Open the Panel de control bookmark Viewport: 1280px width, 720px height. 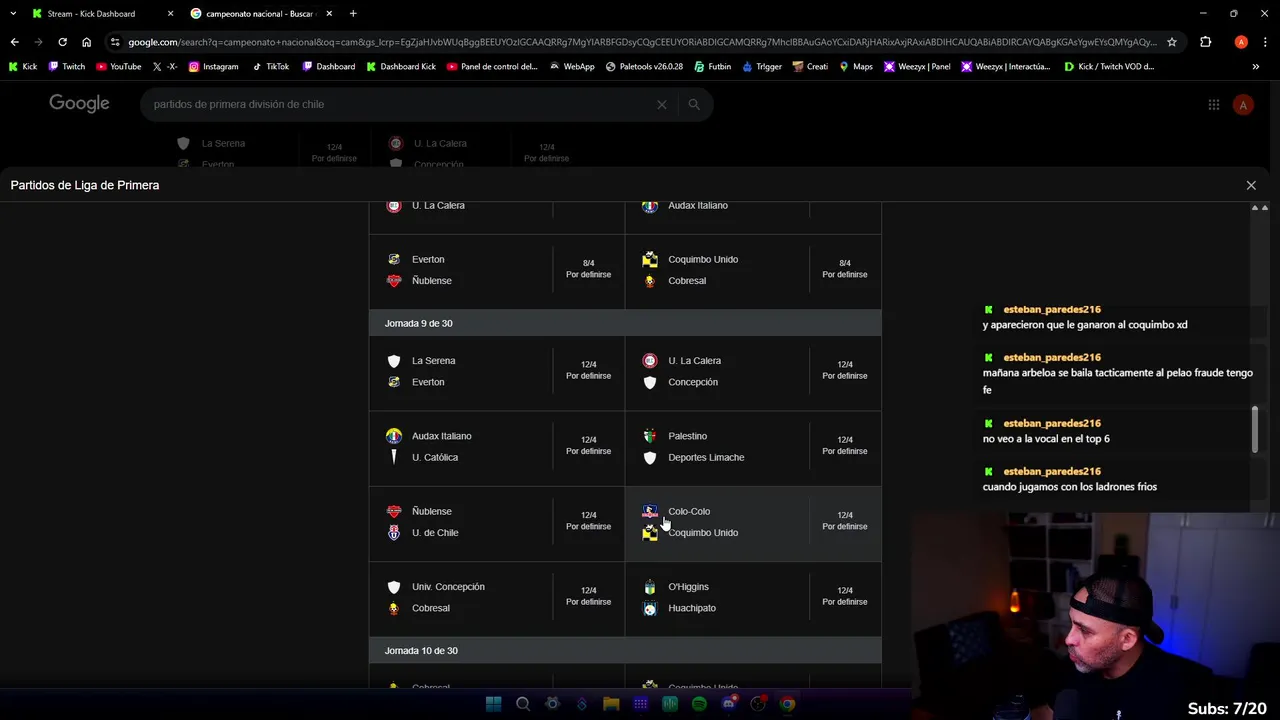click(492, 67)
